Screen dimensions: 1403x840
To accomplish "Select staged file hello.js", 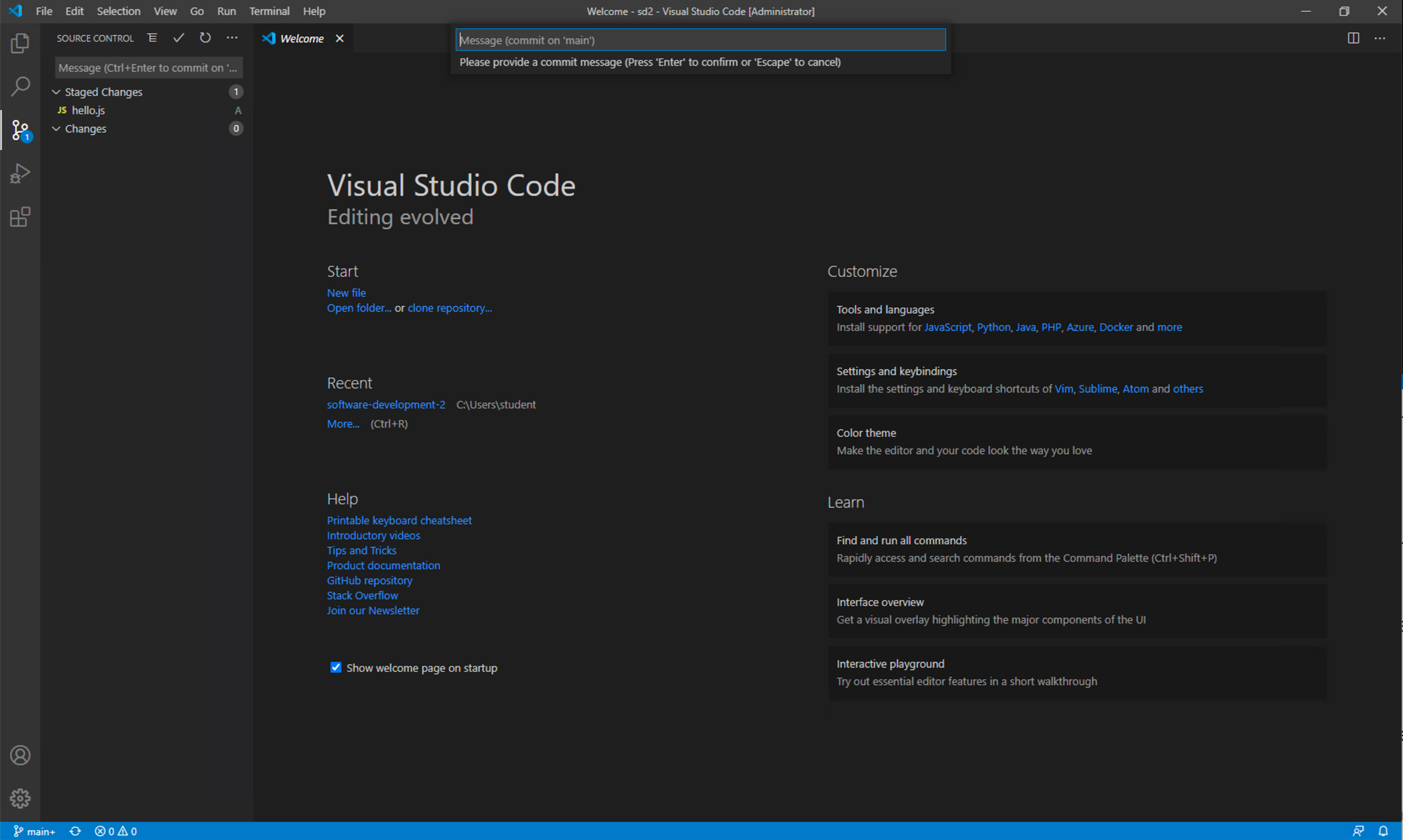I will pyautogui.click(x=88, y=110).
